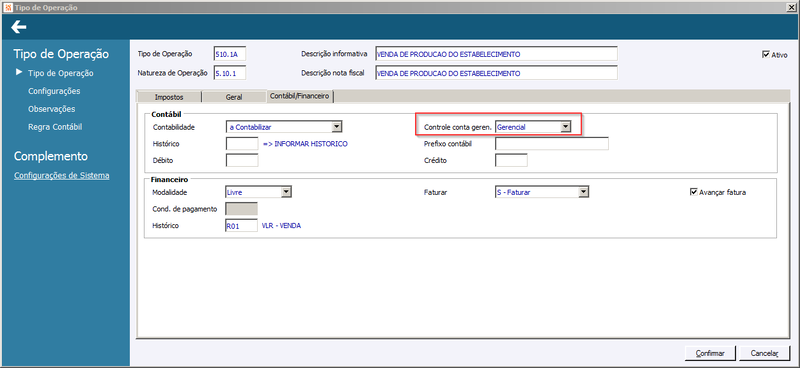This screenshot has height=368, width=800.
Task: Click the Crédito input field
Action: point(511,160)
